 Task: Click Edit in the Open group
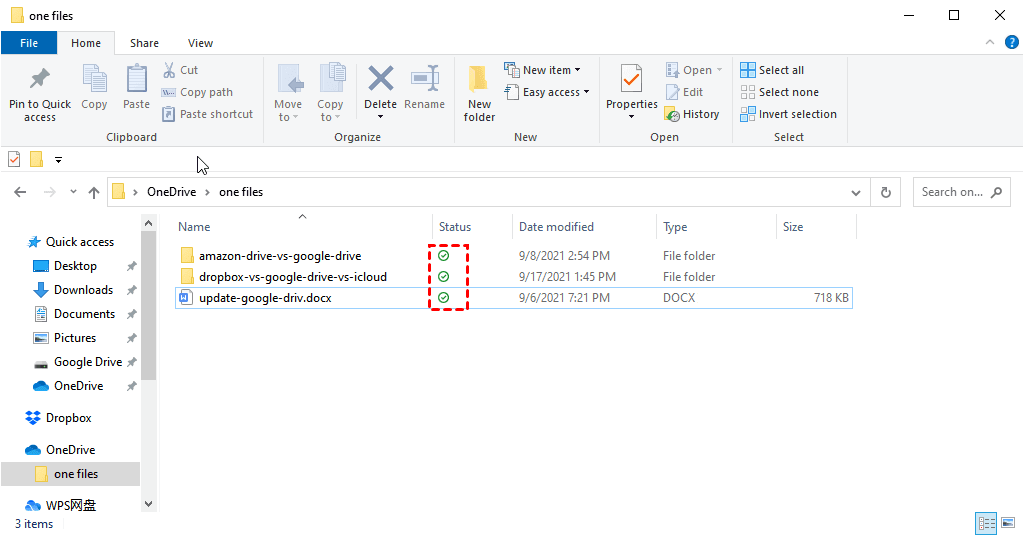point(684,92)
